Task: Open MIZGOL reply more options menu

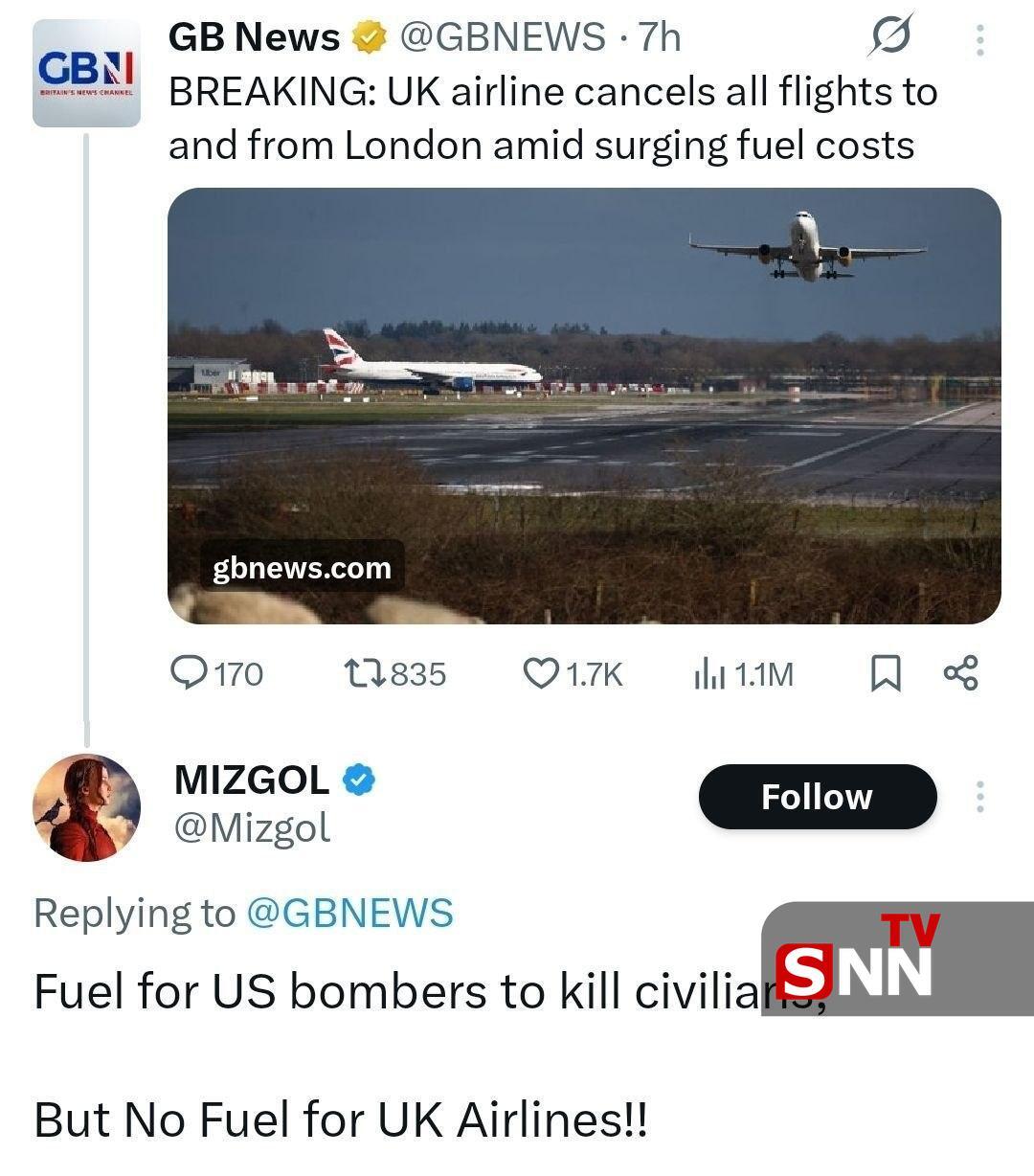Action: [979, 797]
